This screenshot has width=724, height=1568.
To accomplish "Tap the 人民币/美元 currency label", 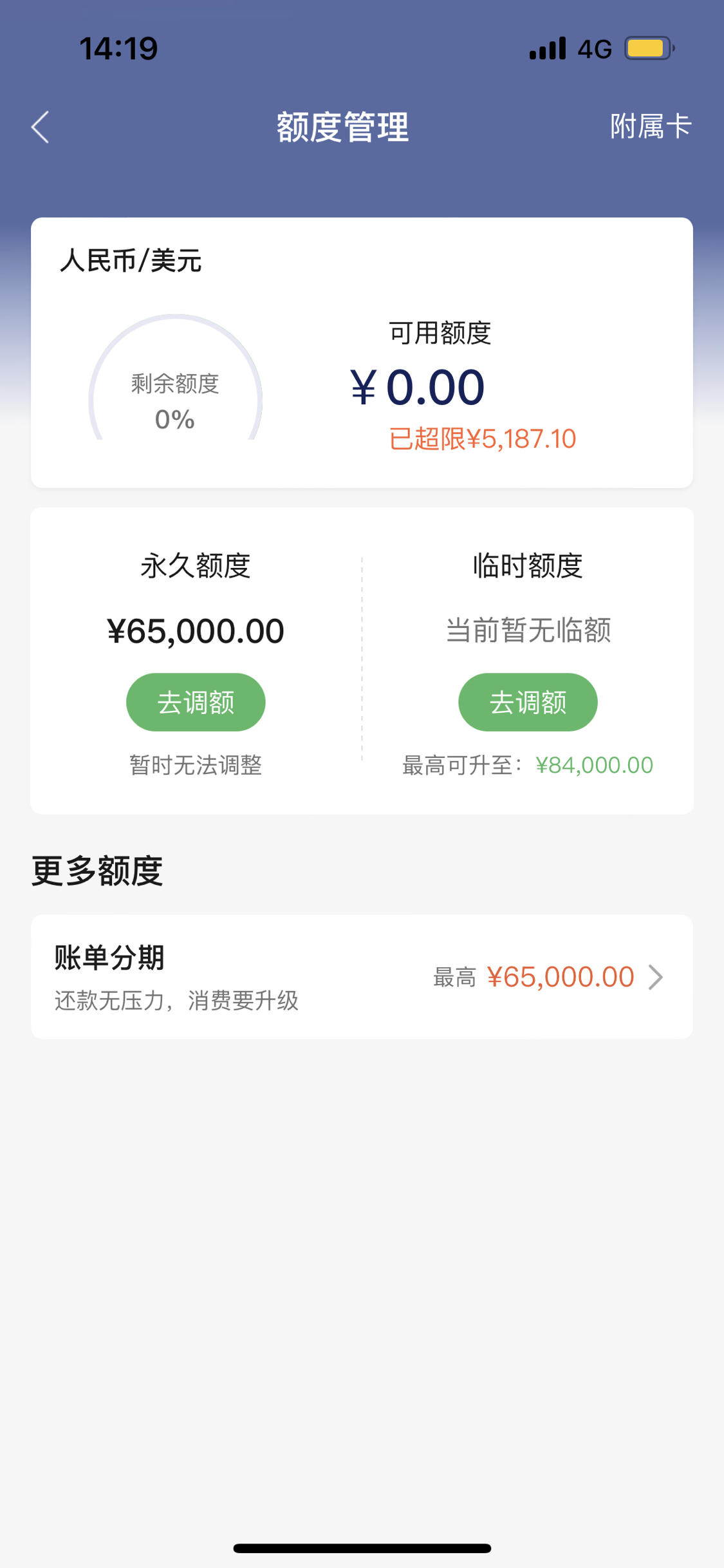I will tap(131, 261).
